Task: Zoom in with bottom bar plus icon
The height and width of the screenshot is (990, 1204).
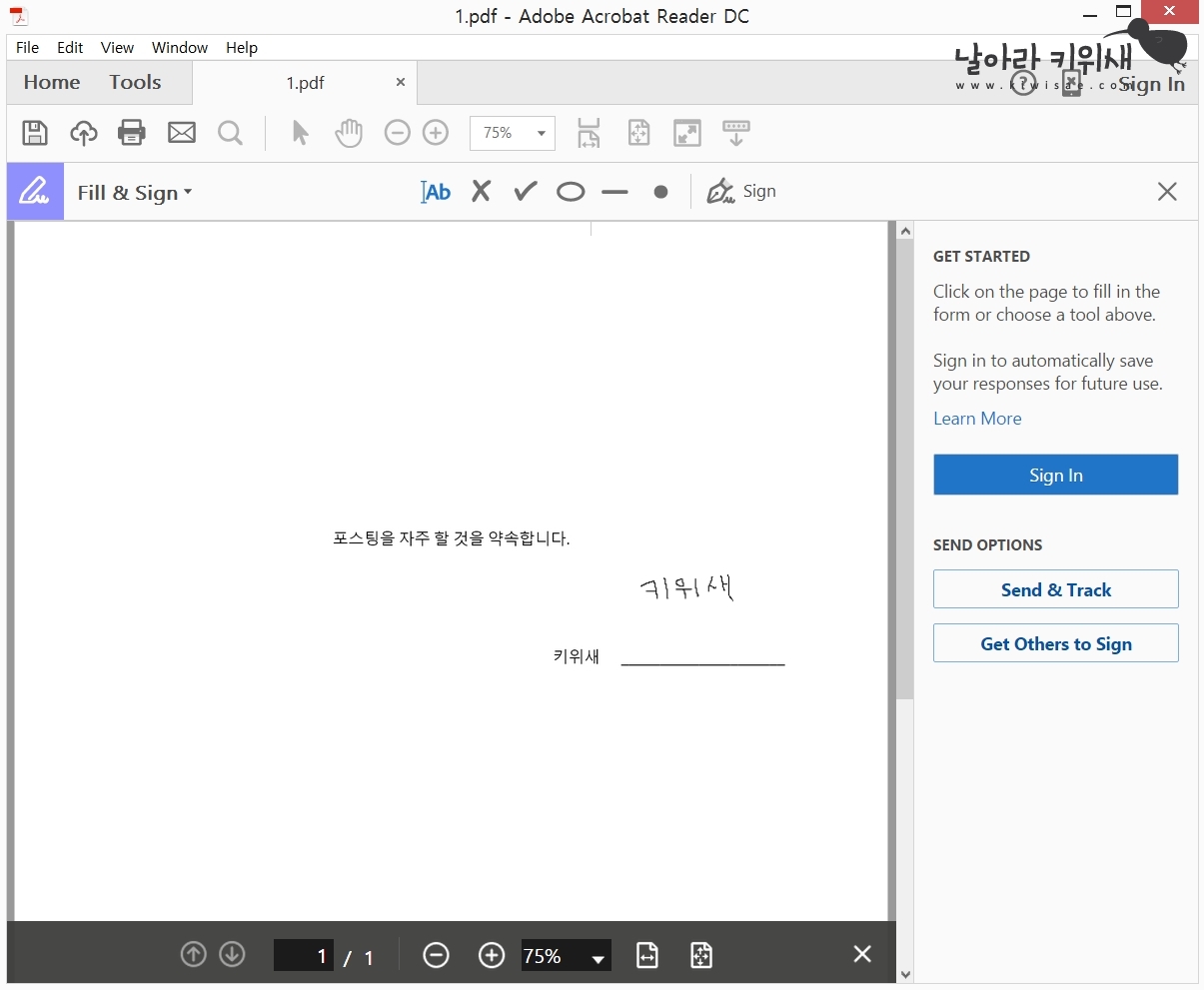Action: click(492, 955)
